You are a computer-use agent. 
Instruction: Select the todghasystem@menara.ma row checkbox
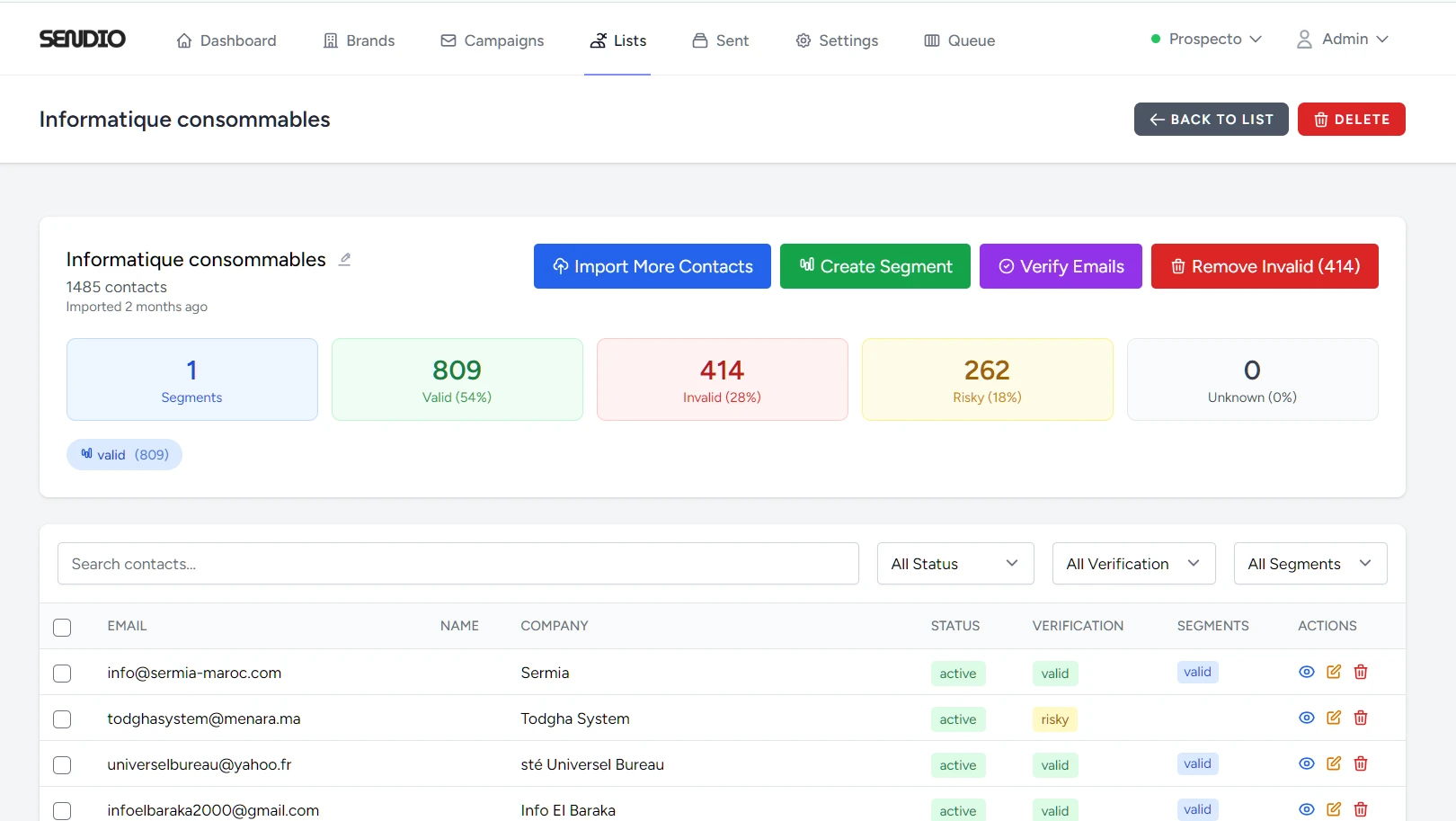point(62,719)
